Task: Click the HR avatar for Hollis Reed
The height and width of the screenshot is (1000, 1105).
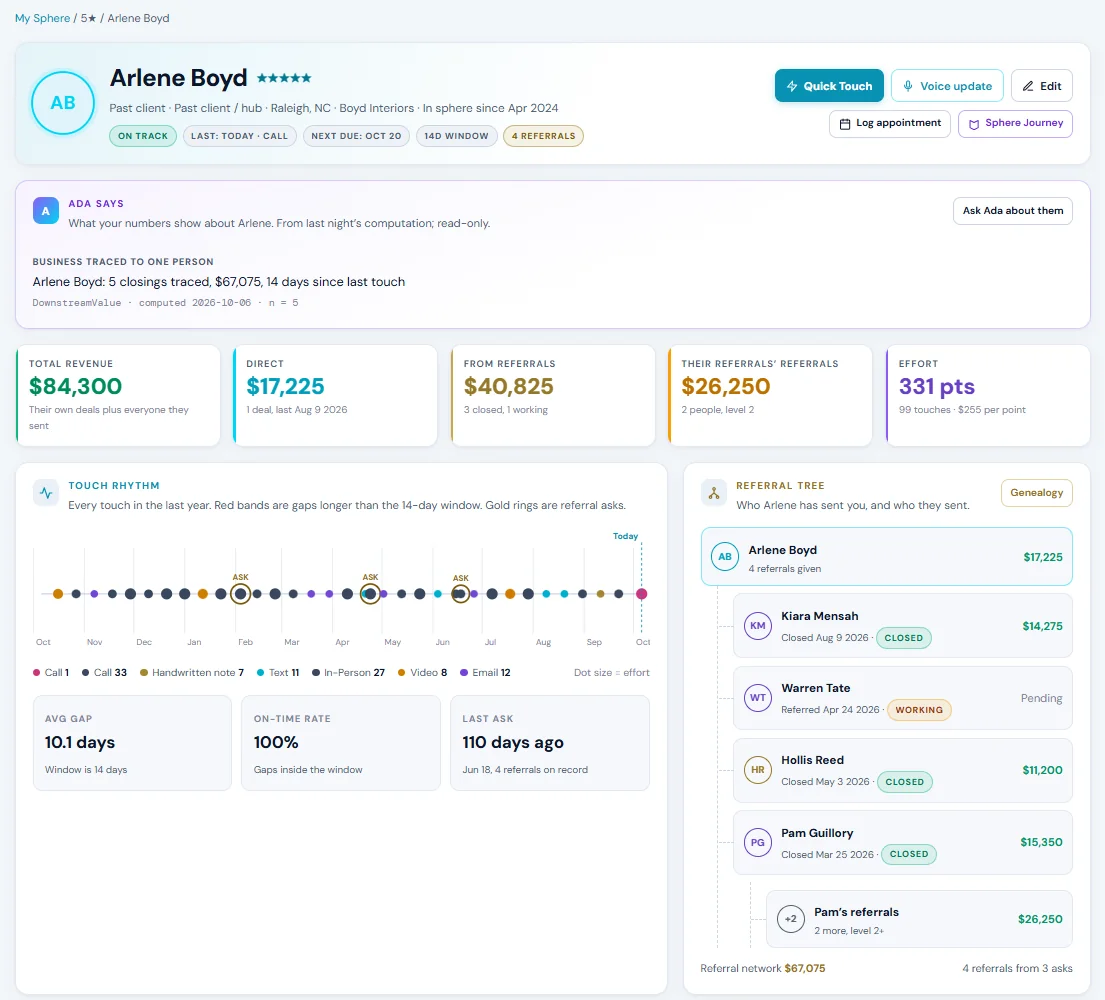Action: tap(758, 770)
